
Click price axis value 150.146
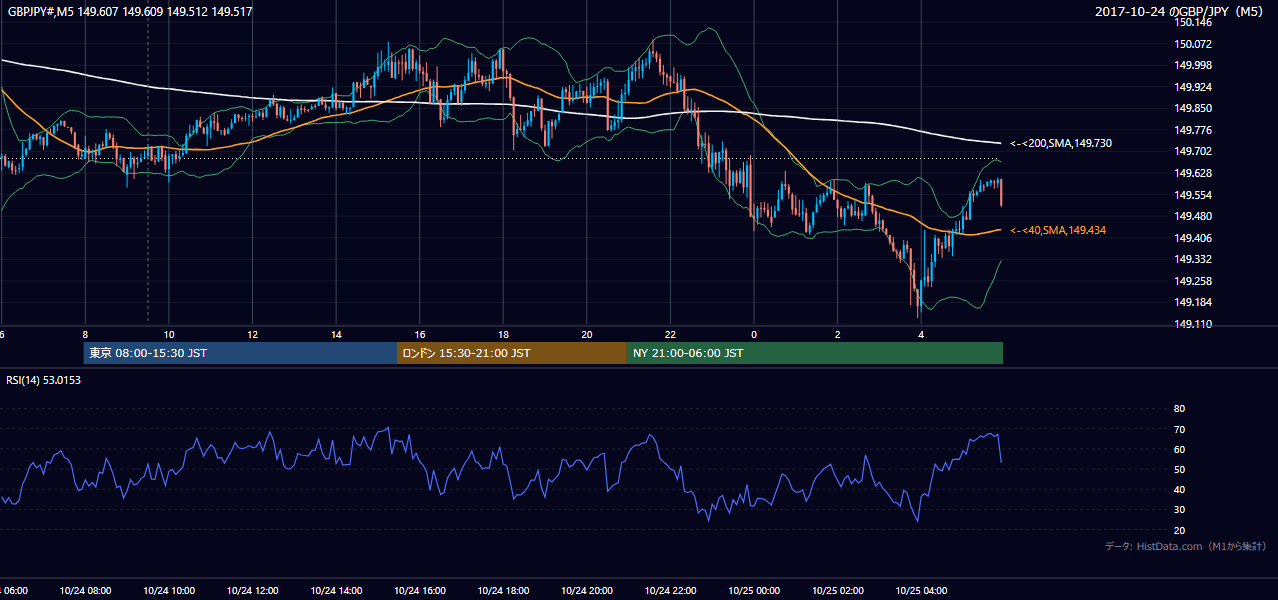[x=1193, y=23]
